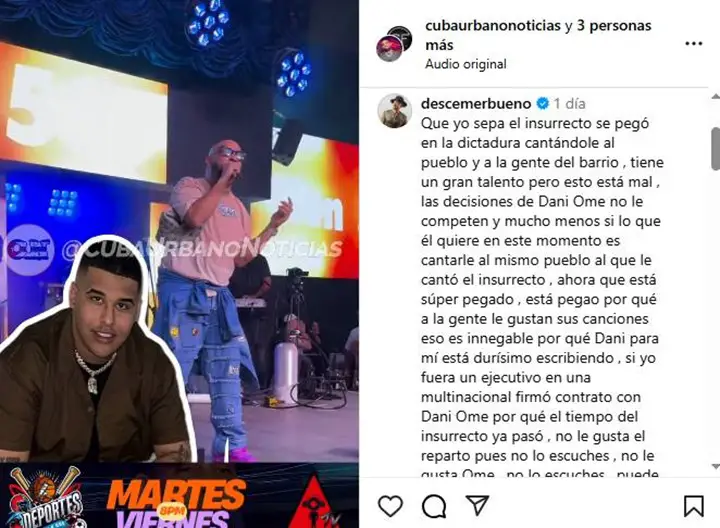Click the verified badge next to descemerbueno
Viewport: 720px width, 528px height.
tap(542, 103)
